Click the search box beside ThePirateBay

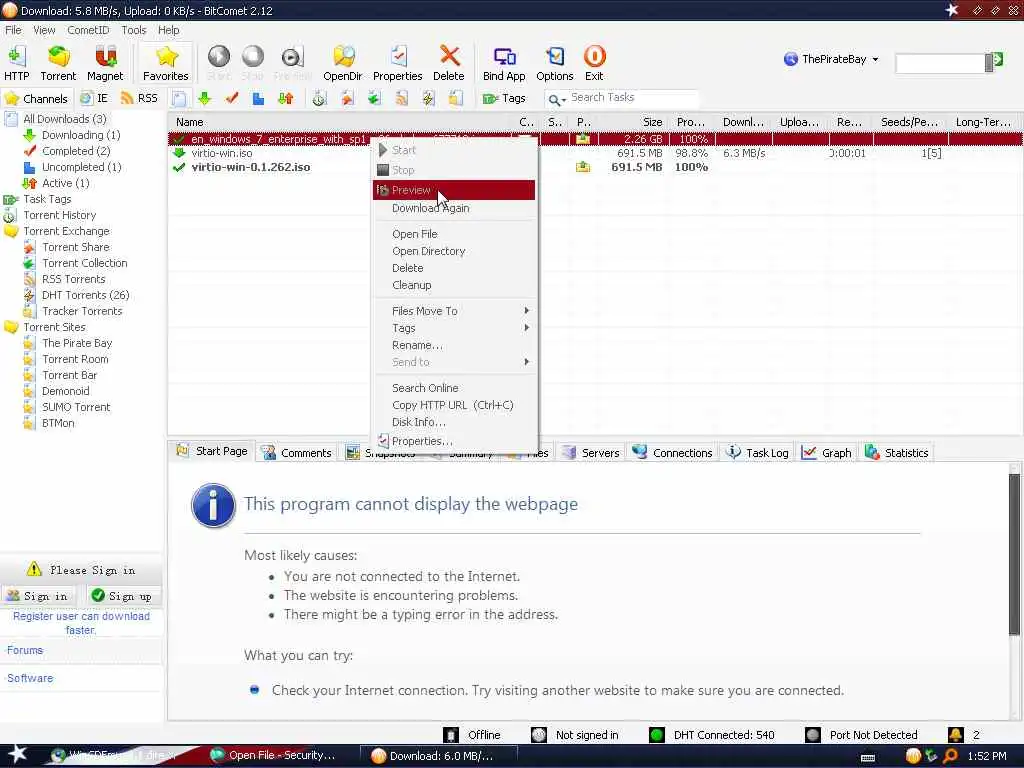click(x=941, y=63)
